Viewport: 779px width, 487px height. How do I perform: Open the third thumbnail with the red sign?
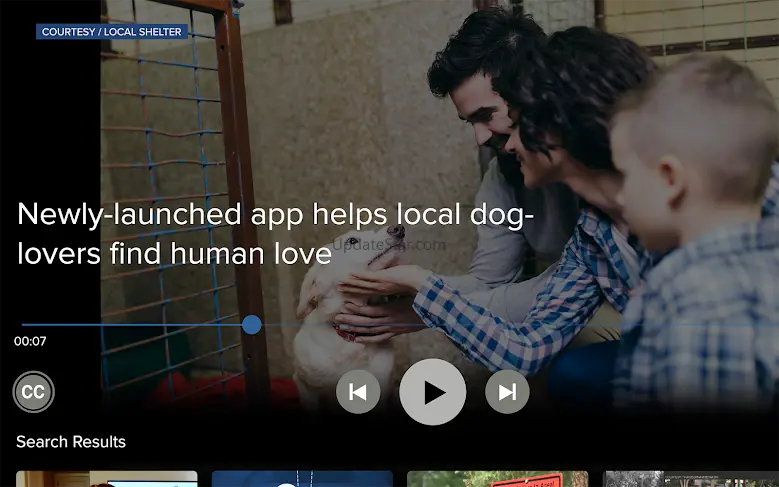(497, 479)
